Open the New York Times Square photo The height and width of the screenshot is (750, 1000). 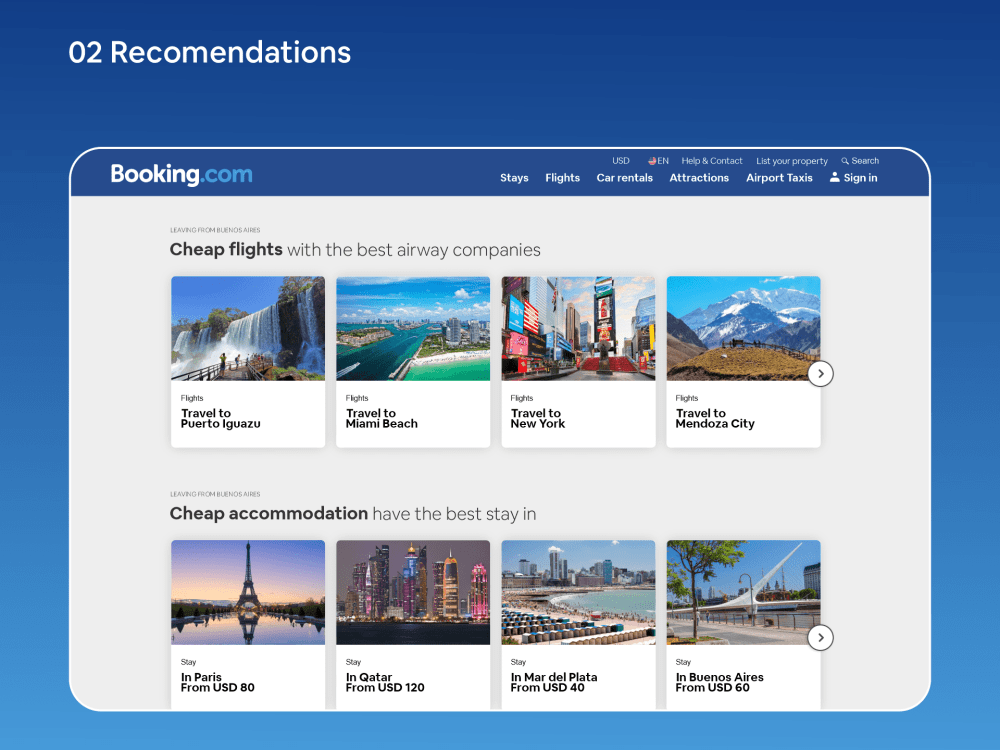(x=578, y=328)
